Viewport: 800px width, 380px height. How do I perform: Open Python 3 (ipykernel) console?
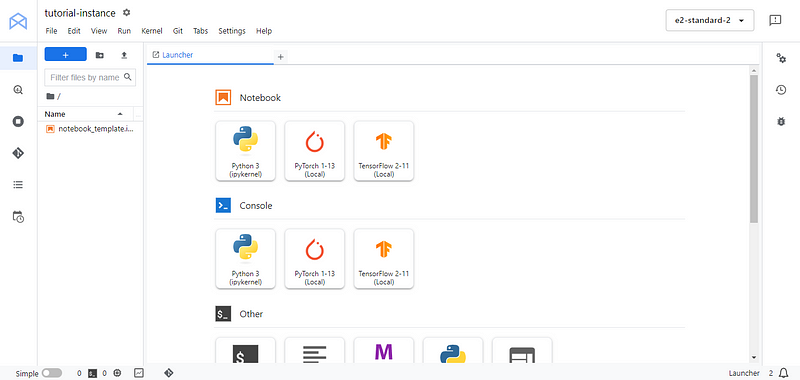coord(246,259)
